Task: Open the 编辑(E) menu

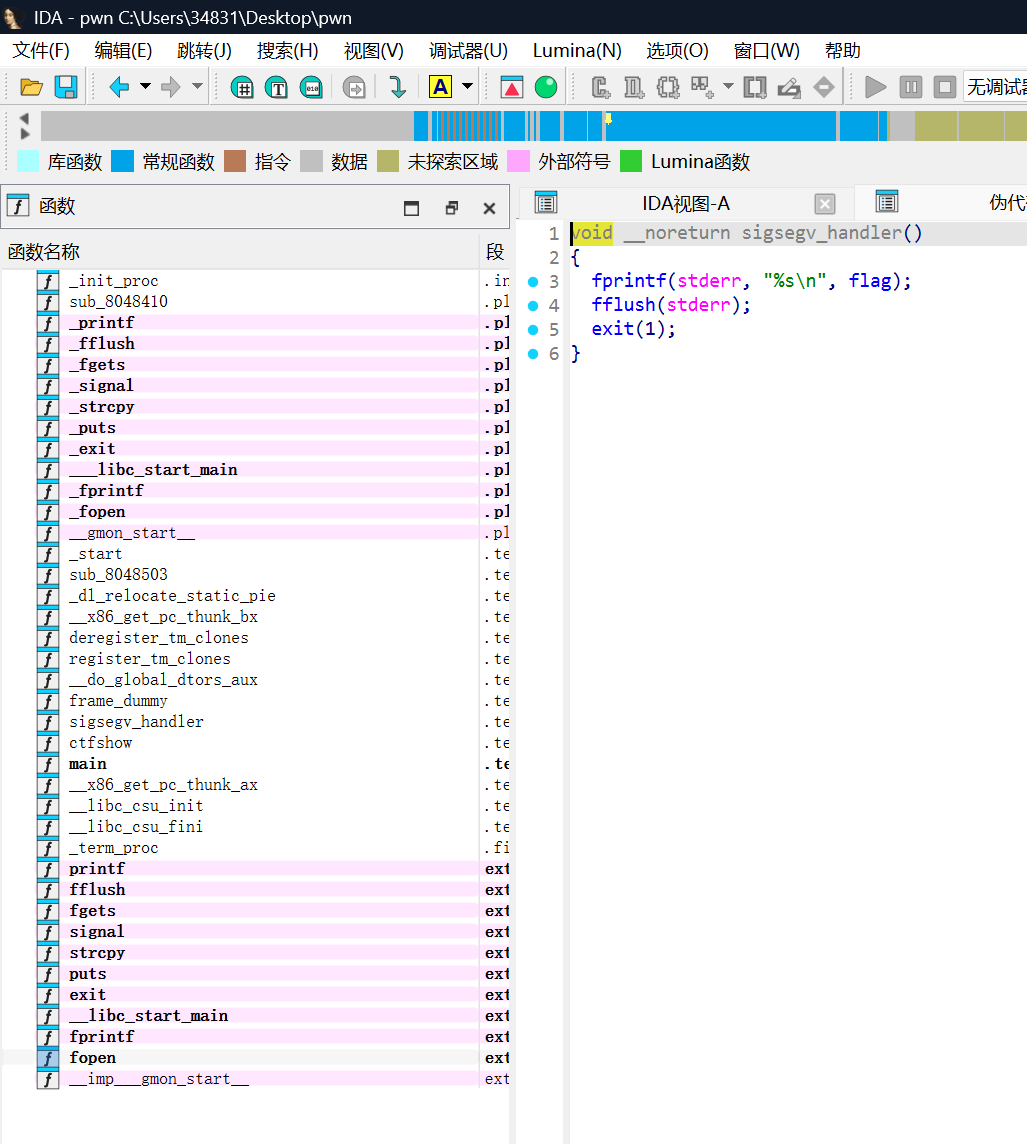Action: click(x=123, y=51)
